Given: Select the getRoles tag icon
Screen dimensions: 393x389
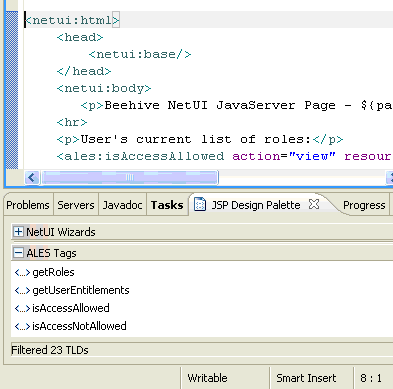Looking at the screenshot, I should tap(22, 273).
